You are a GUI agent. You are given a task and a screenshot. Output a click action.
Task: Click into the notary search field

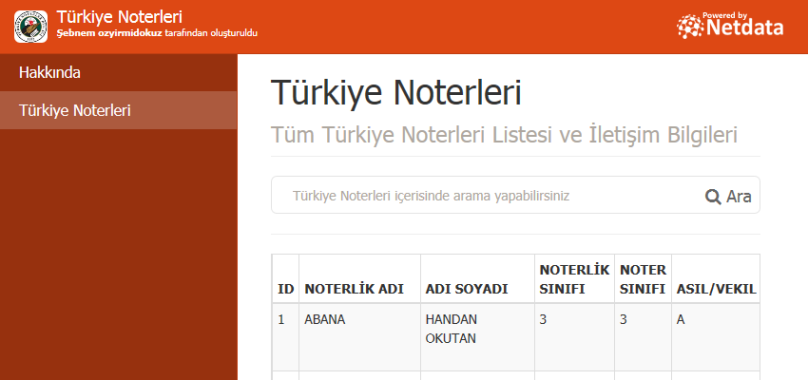487,196
